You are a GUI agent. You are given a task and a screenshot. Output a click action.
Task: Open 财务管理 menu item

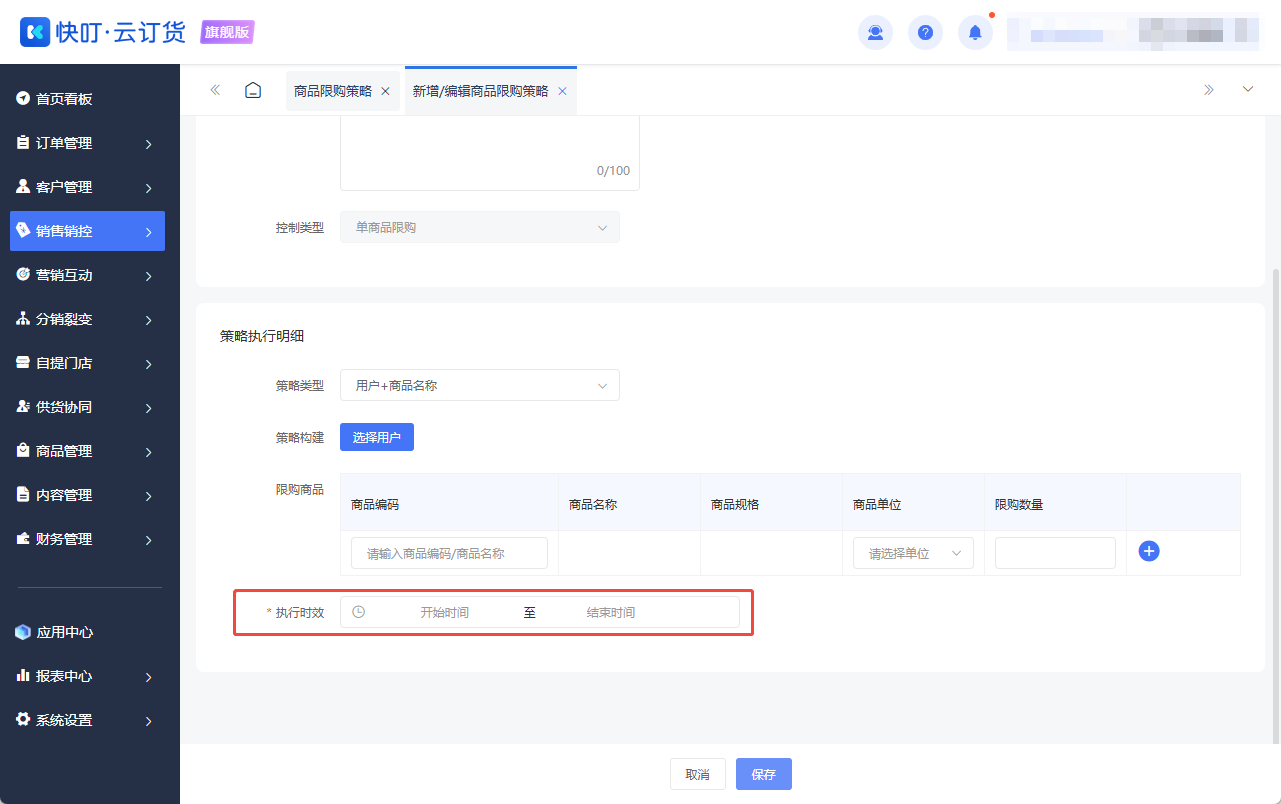[x=87, y=539]
